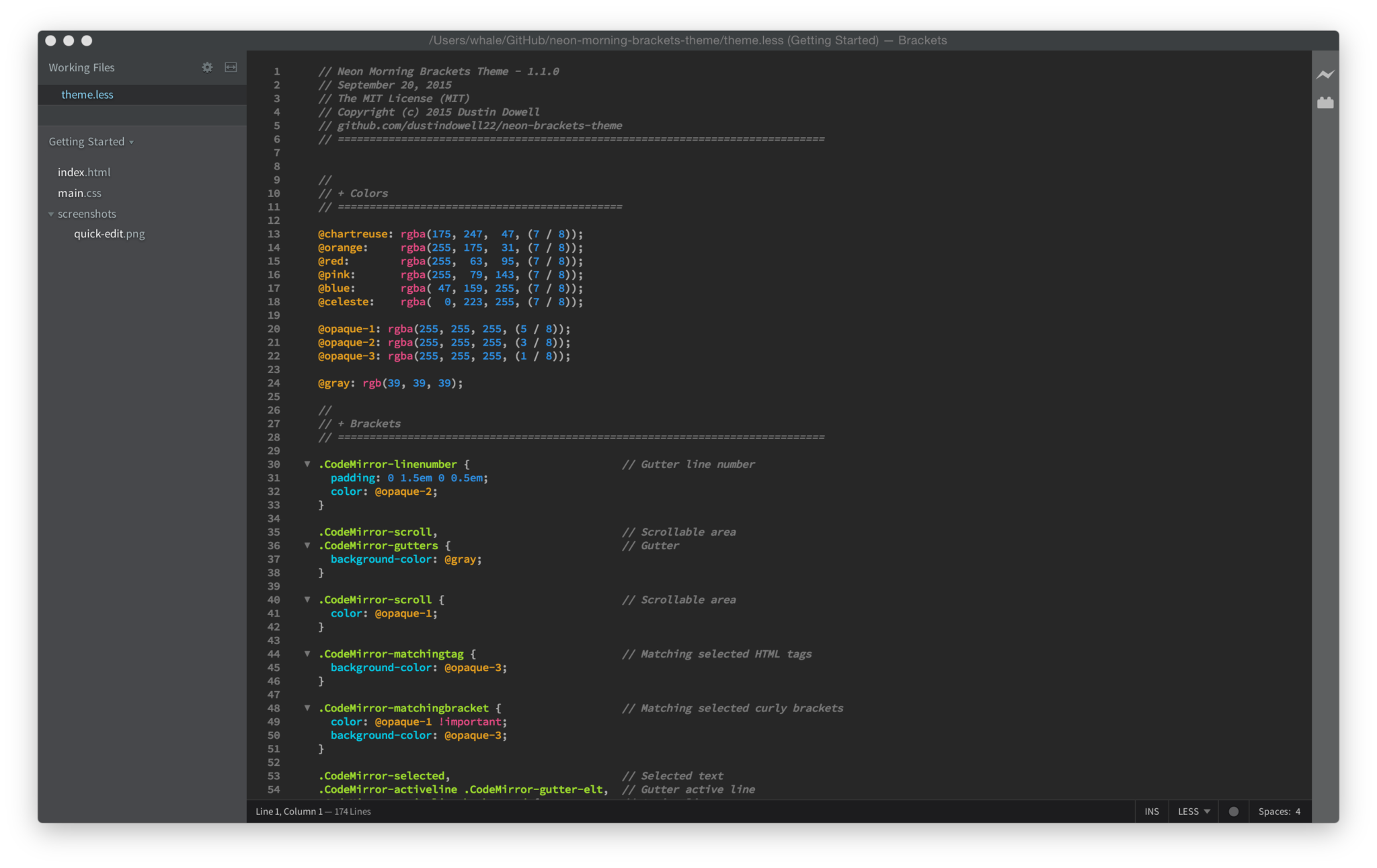Viewport: 1377px width, 868px height.
Task: Open Live Preview lightning icon
Action: (x=1325, y=75)
